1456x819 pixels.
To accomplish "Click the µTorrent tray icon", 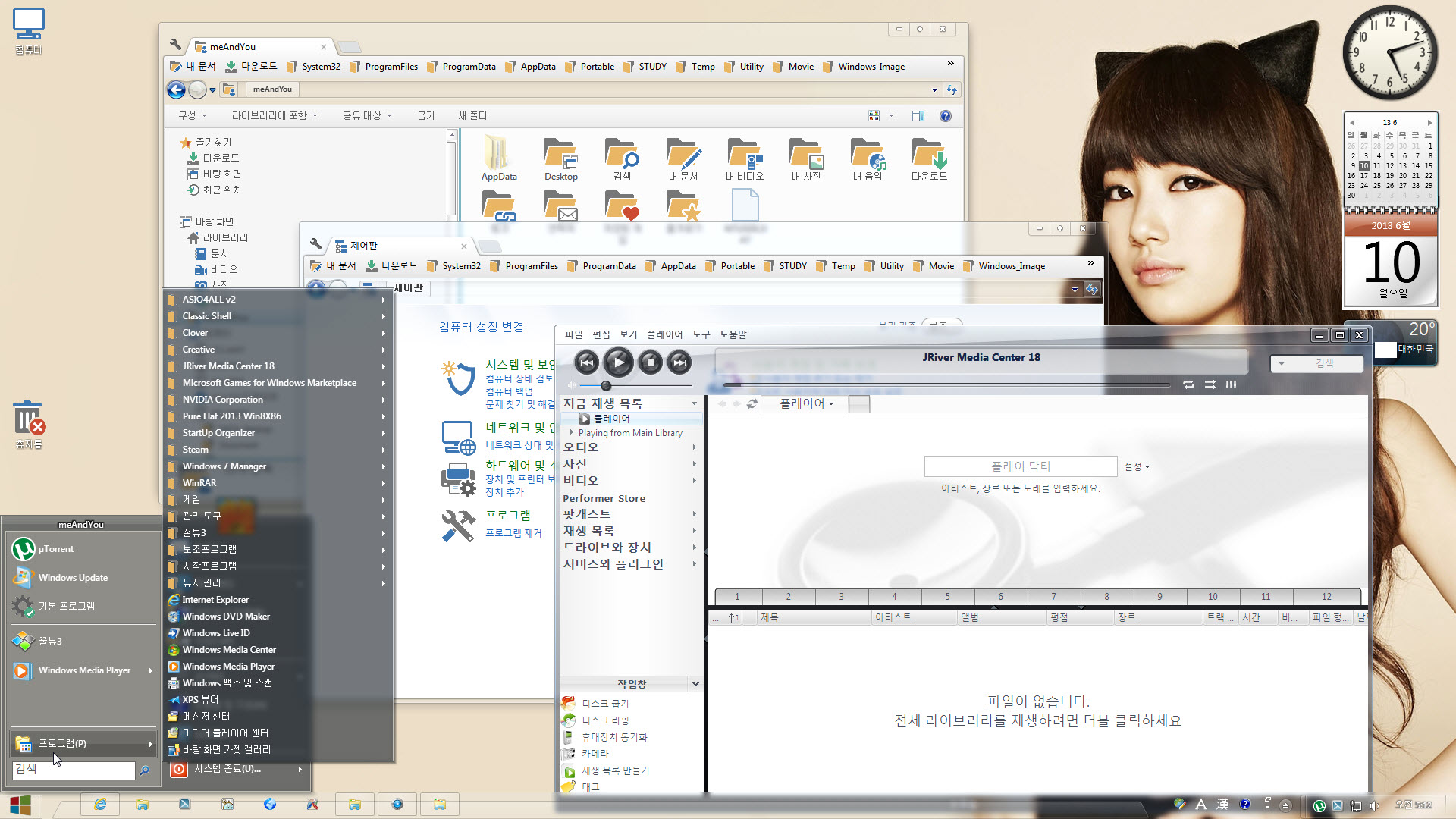I will [x=1319, y=806].
